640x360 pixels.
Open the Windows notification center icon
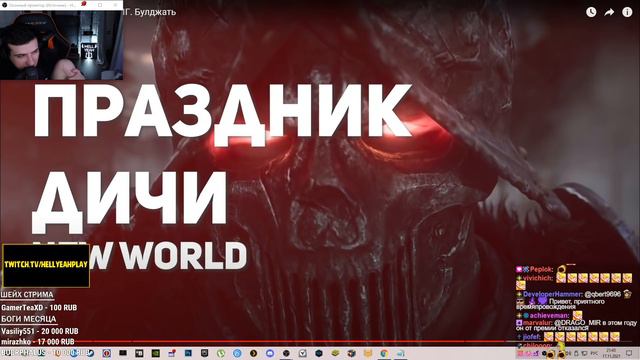(x=629, y=353)
